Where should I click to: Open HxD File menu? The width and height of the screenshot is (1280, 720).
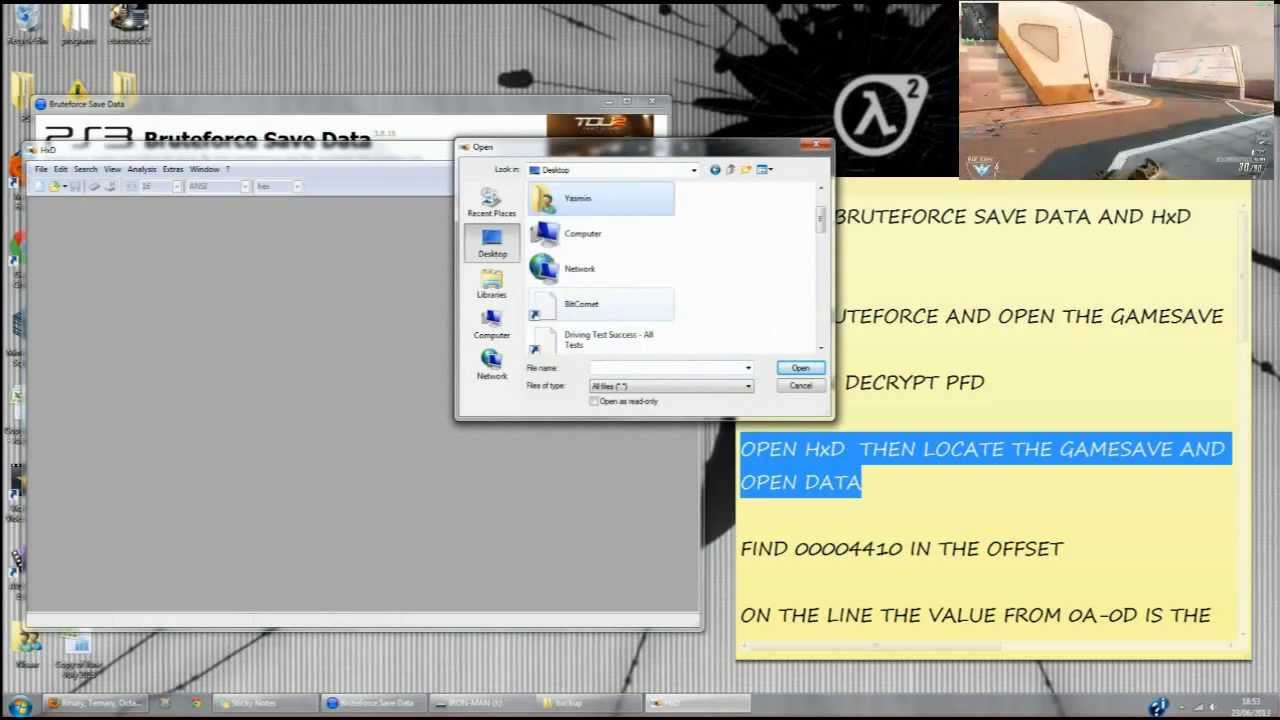click(41, 169)
